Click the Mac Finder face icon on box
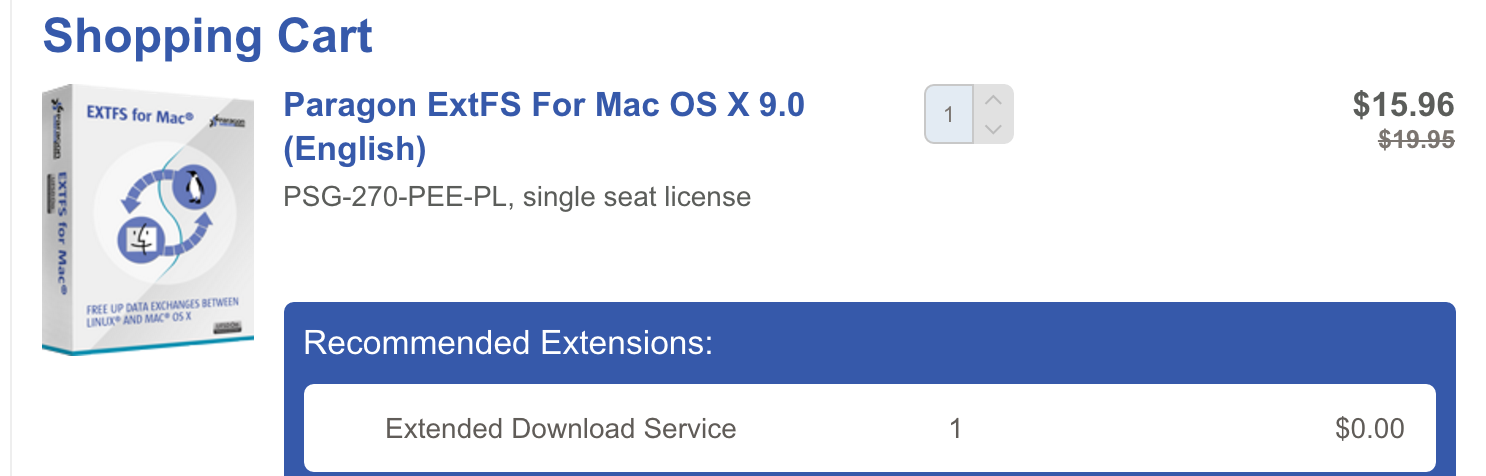The height and width of the screenshot is (476, 1486). 139,240
